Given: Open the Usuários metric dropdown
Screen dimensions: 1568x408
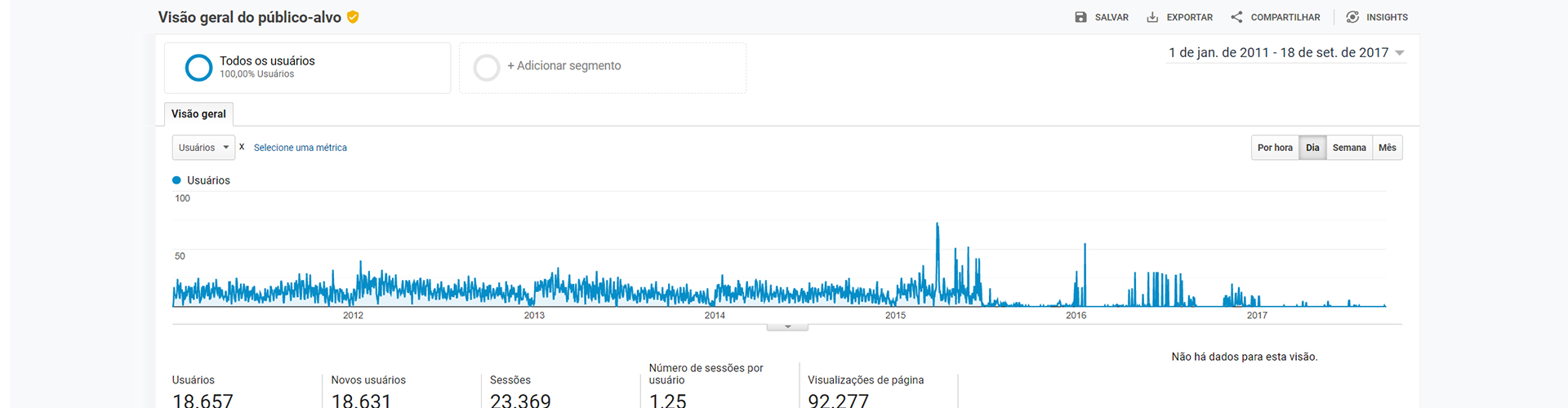Looking at the screenshot, I should (x=203, y=148).
